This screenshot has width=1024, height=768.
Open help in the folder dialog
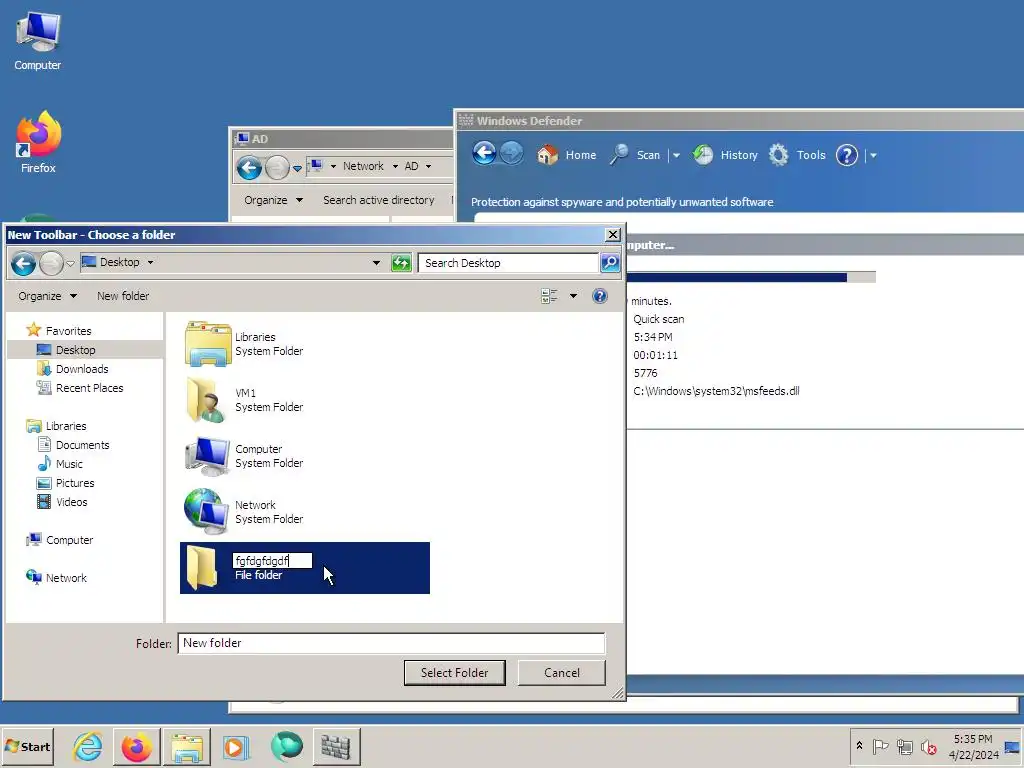pos(600,296)
